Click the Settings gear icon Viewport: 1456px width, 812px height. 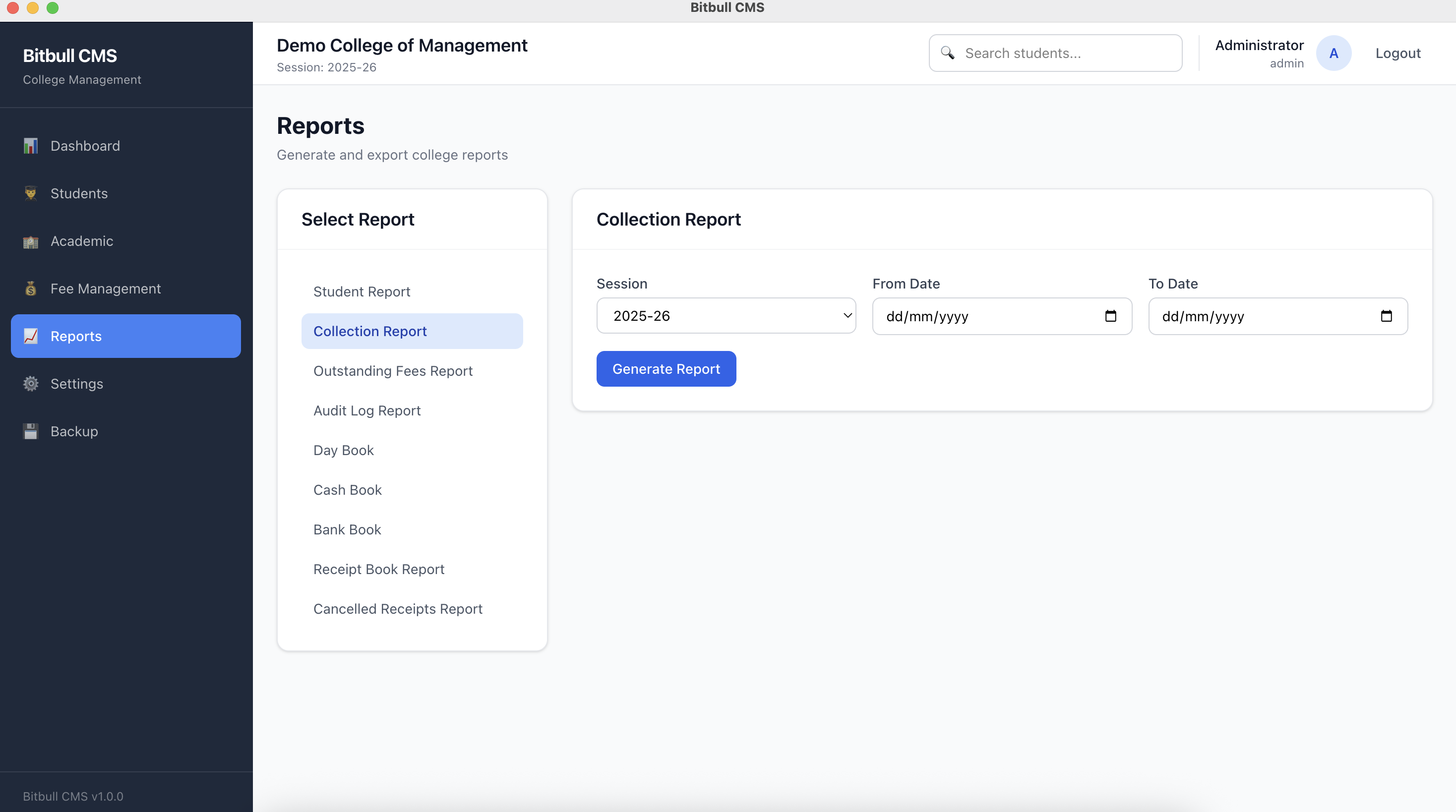(31, 384)
